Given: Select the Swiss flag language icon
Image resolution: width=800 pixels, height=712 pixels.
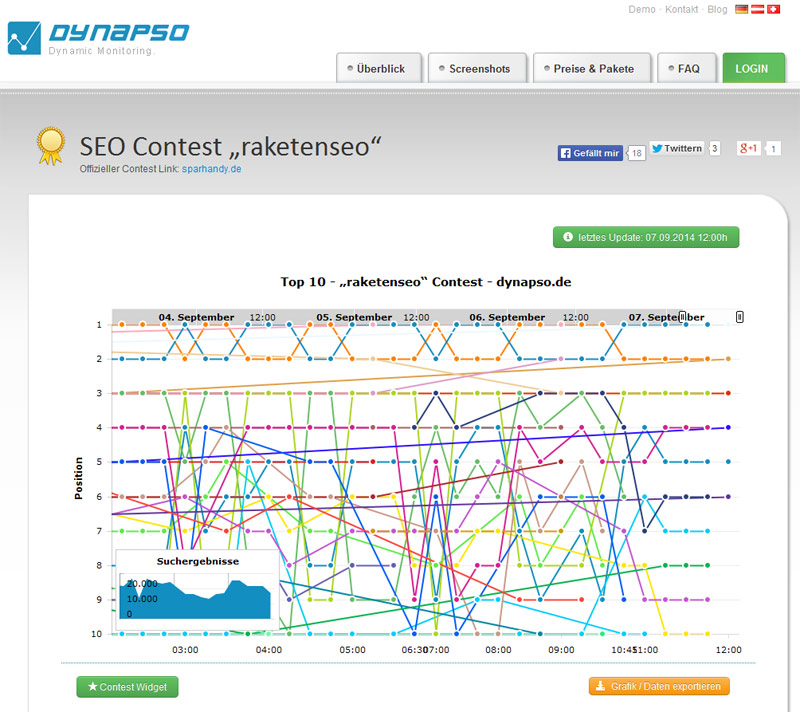Looking at the screenshot, I should (774, 9).
